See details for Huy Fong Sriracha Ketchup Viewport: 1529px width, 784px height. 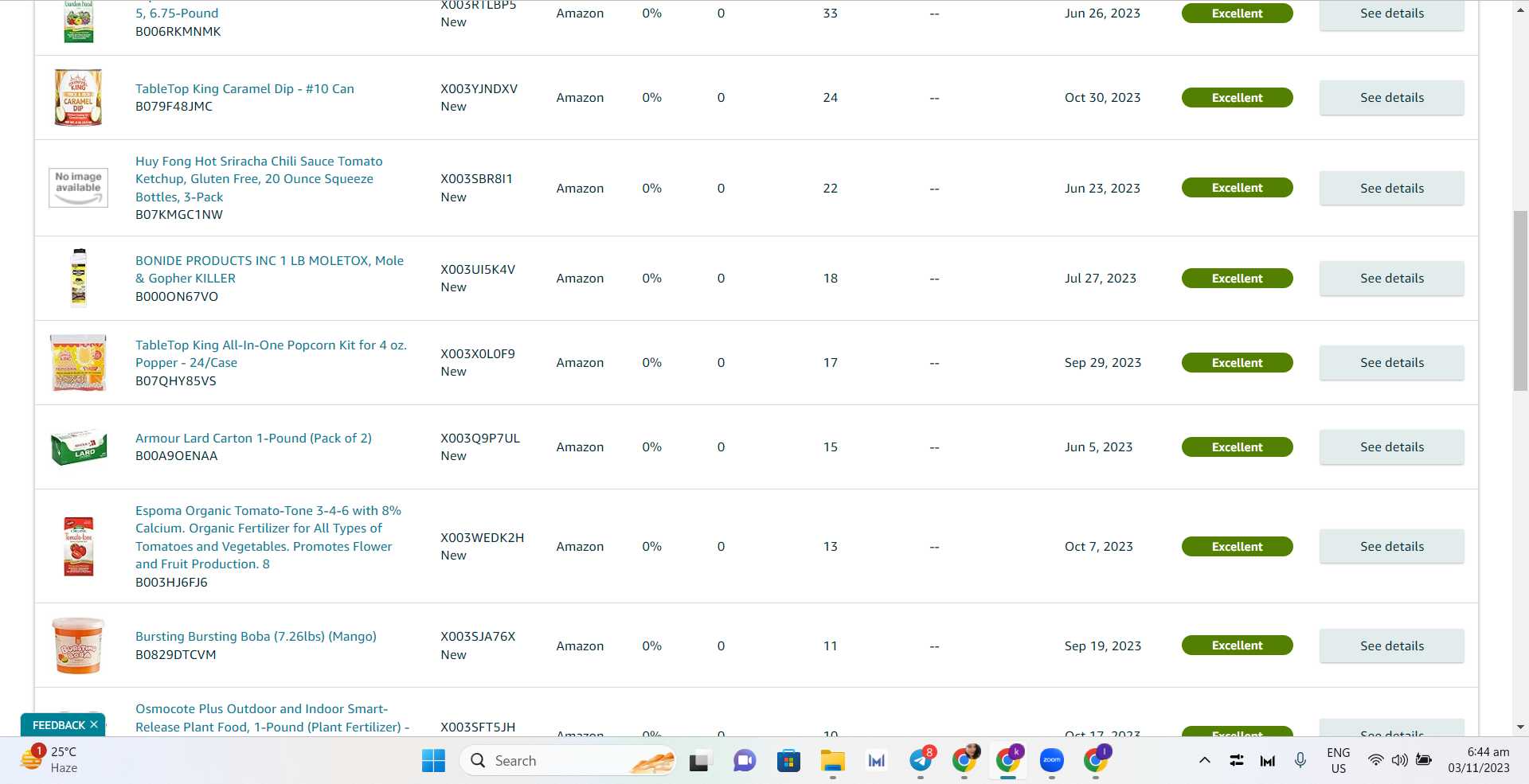[1391, 188]
